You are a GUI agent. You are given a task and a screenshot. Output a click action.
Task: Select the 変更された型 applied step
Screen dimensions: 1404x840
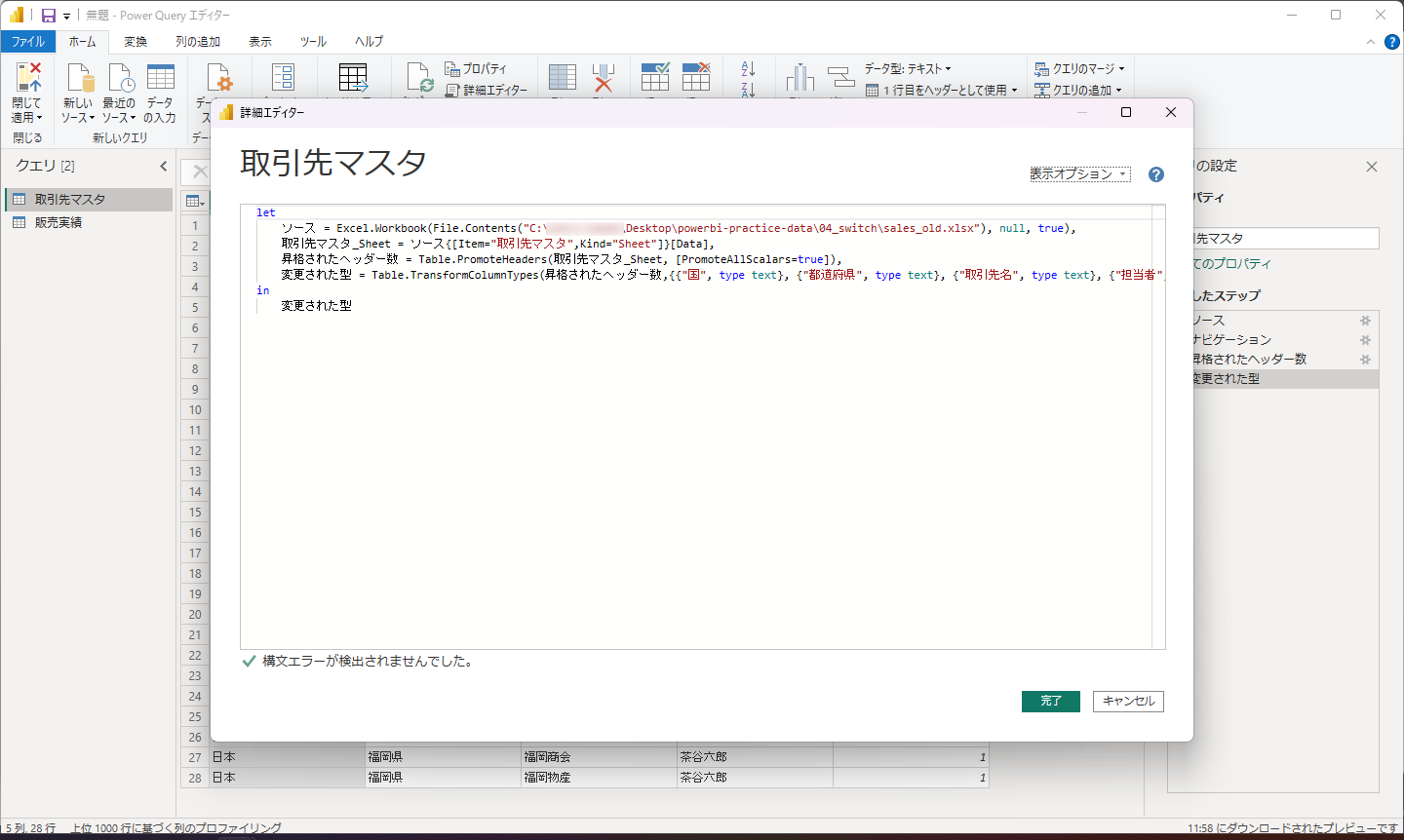pos(1285,379)
